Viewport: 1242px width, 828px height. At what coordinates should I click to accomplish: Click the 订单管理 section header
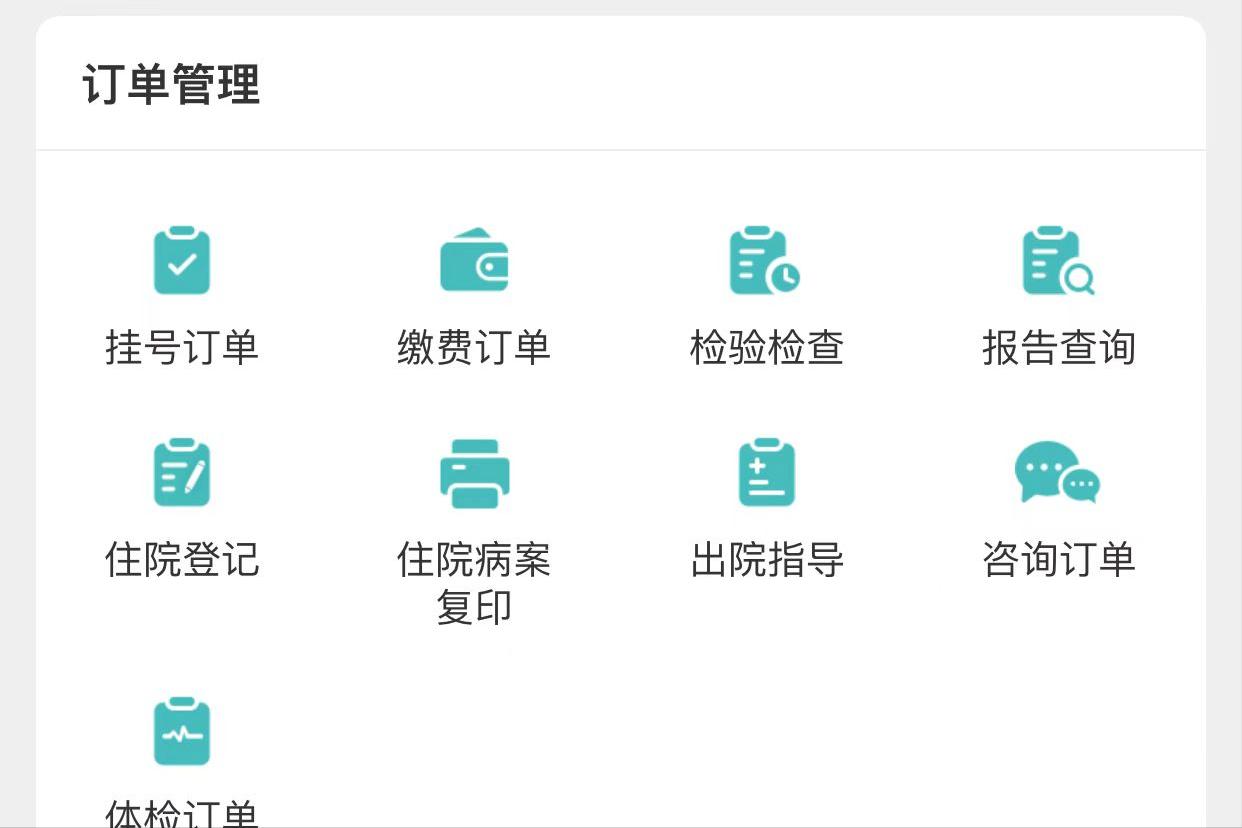point(172,86)
